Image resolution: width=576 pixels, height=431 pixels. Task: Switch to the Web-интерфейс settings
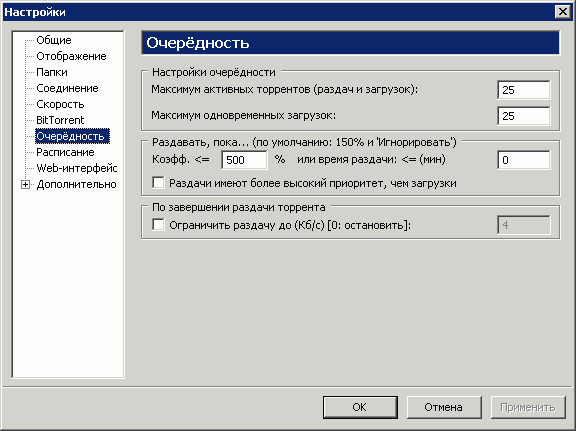point(76,168)
